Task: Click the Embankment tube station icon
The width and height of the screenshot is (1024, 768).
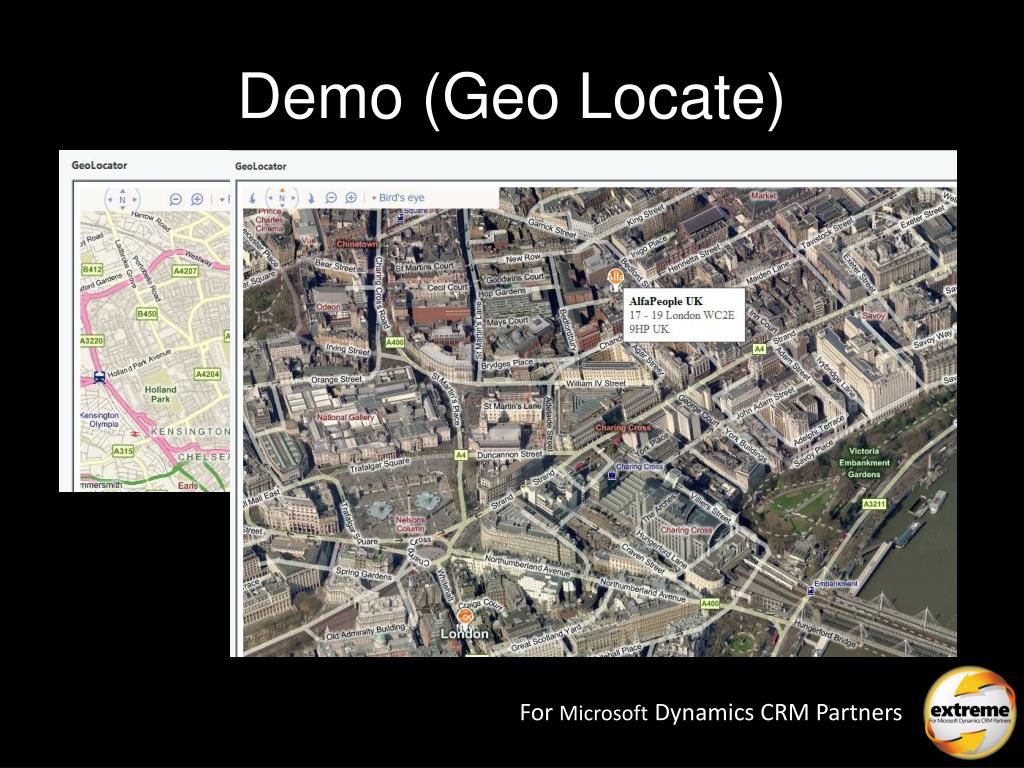Action: [810, 590]
